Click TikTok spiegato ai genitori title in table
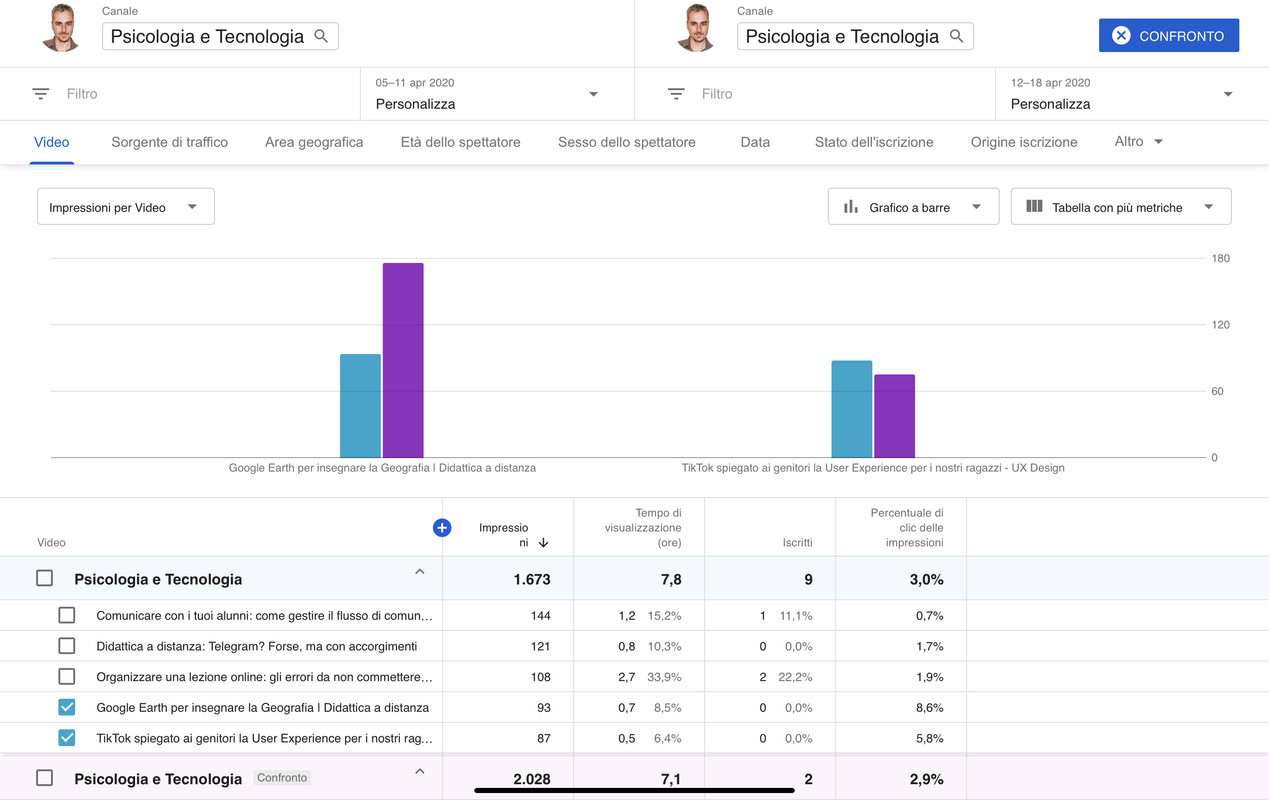The height and width of the screenshot is (800, 1269). tap(264, 738)
